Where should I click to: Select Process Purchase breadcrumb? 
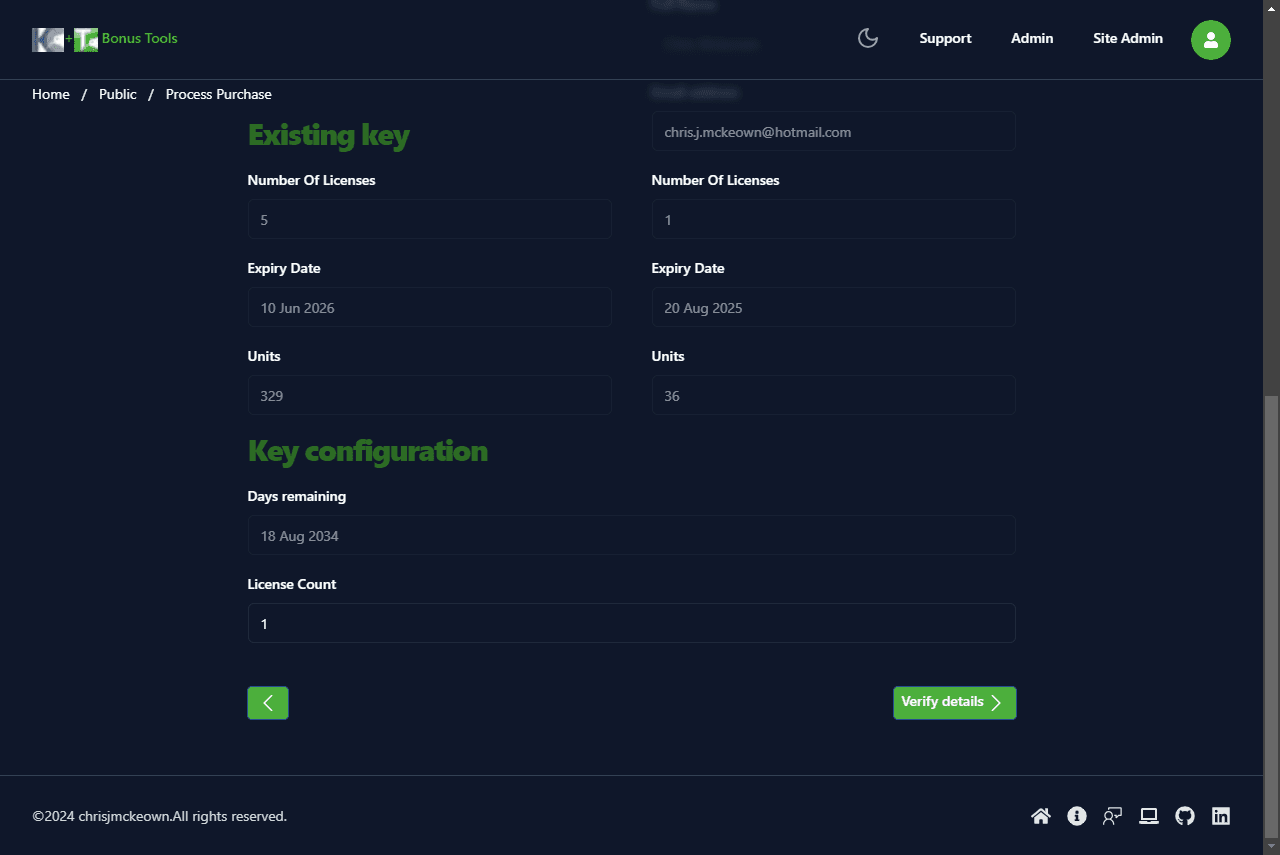tap(218, 94)
